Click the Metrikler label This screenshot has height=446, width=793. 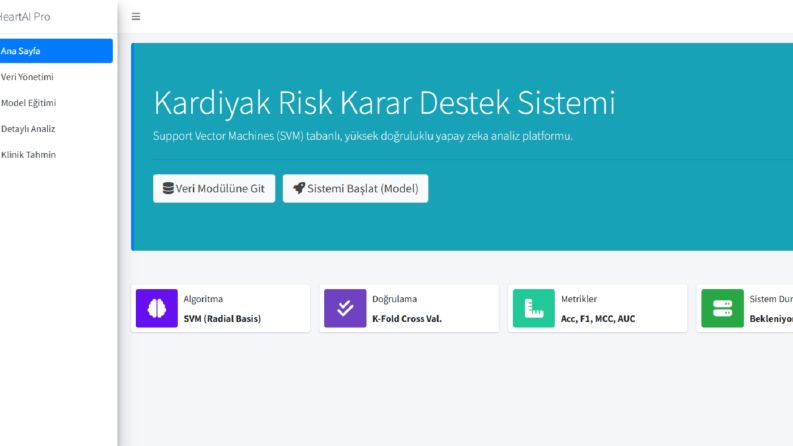pyautogui.click(x=579, y=299)
